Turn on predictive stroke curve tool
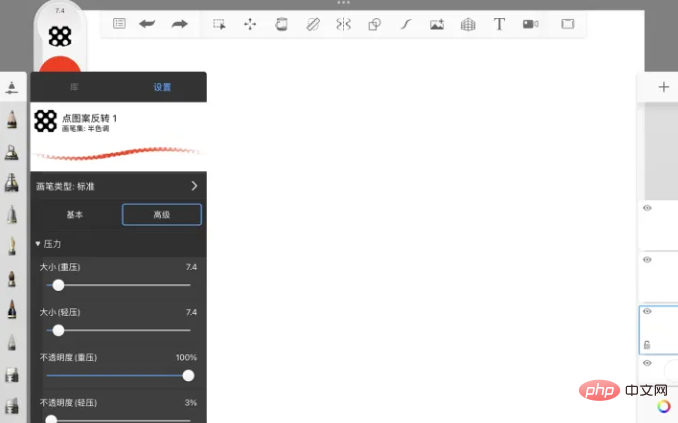678x423 pixels. point(406,24)
